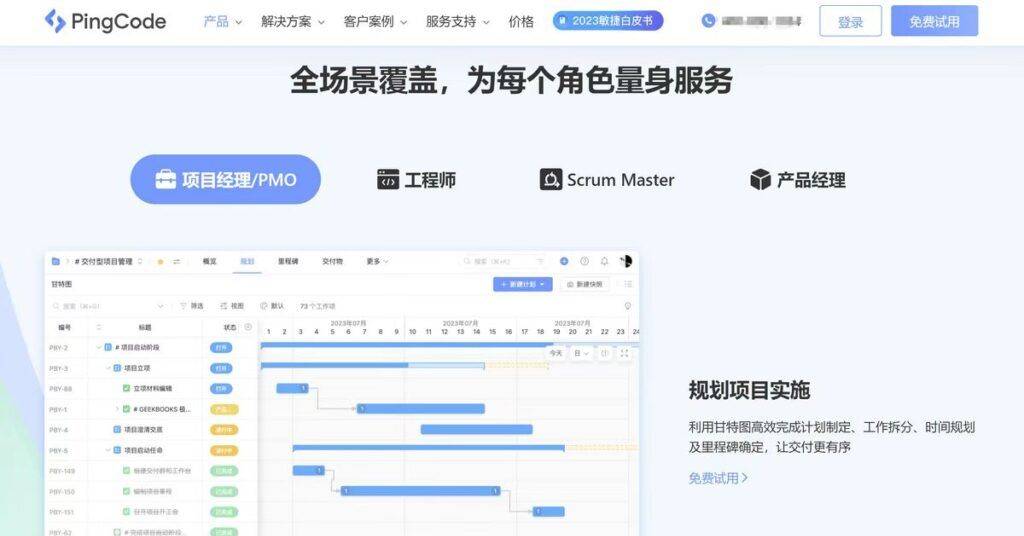
Task: Expand the 客户案例 menu
Action: [x=376, y=22]
